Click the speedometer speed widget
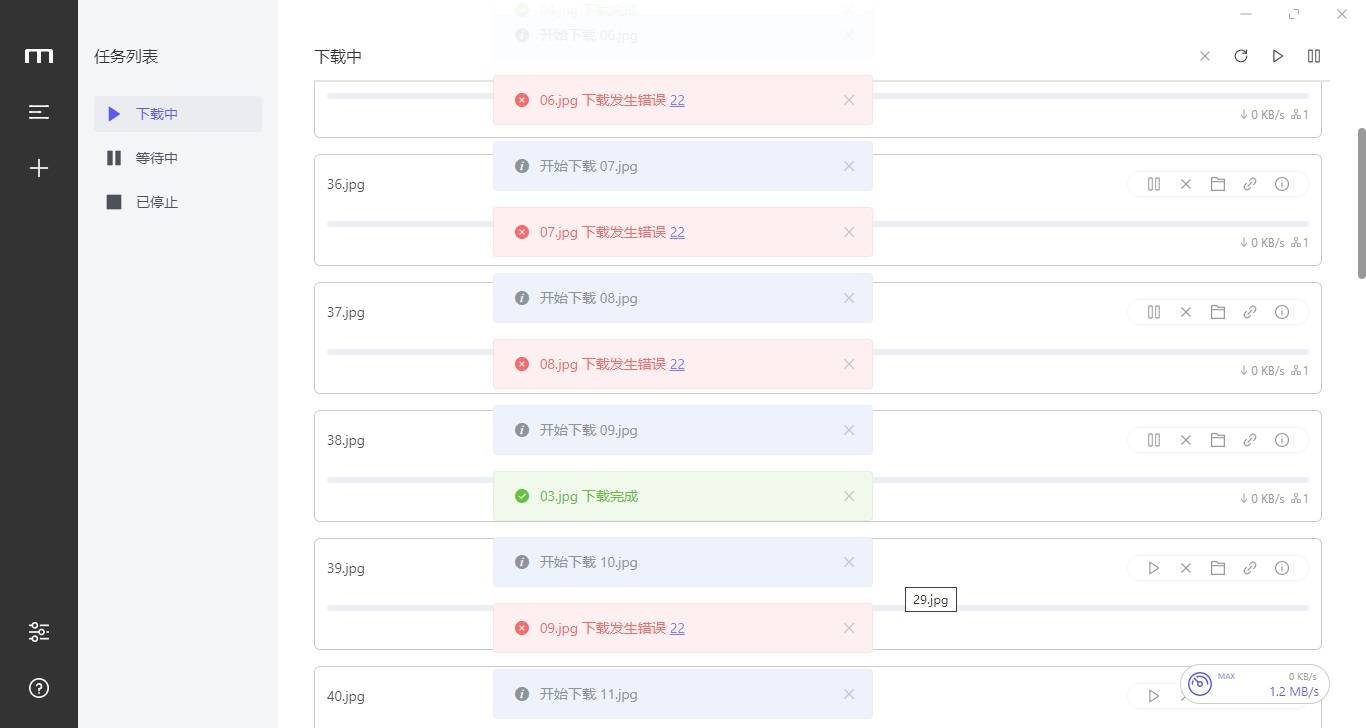This screenshot has width=1366, height=728. (1255, 684)
